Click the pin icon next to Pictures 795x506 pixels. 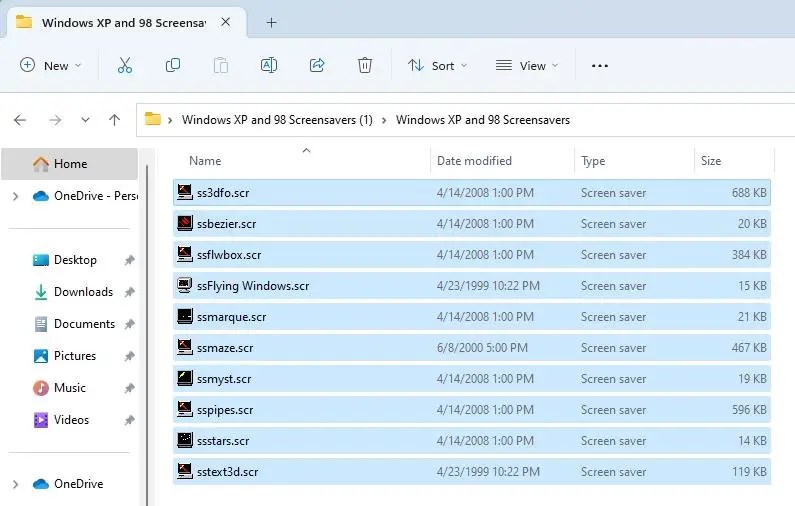129,356
